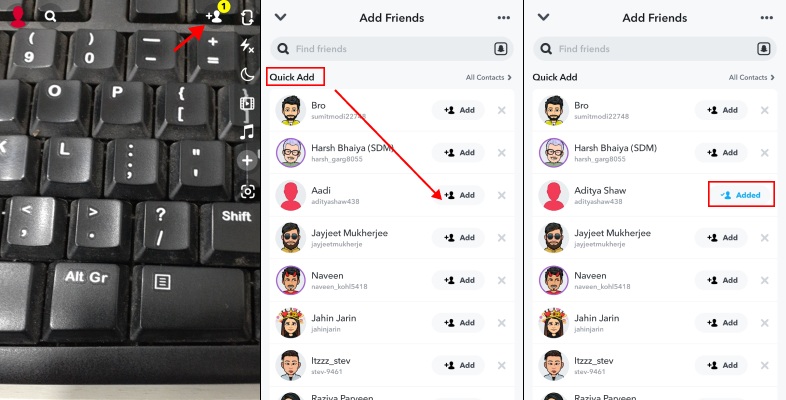Open All Contacts link in middle panel
This screenshot has height=400, width=786.
[x=488, y=77]
